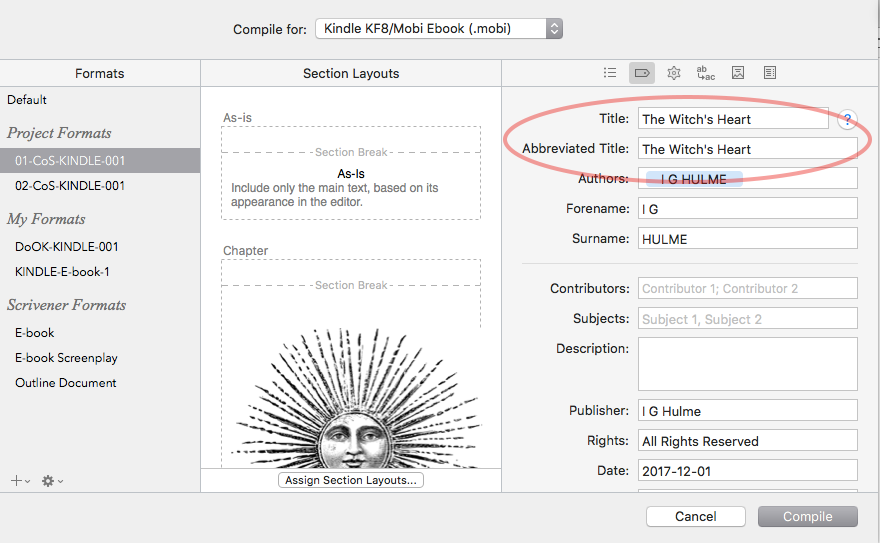Click the Project Formats group heading
The width and height of the screenshot is (880, 543).
pos(59,133)
